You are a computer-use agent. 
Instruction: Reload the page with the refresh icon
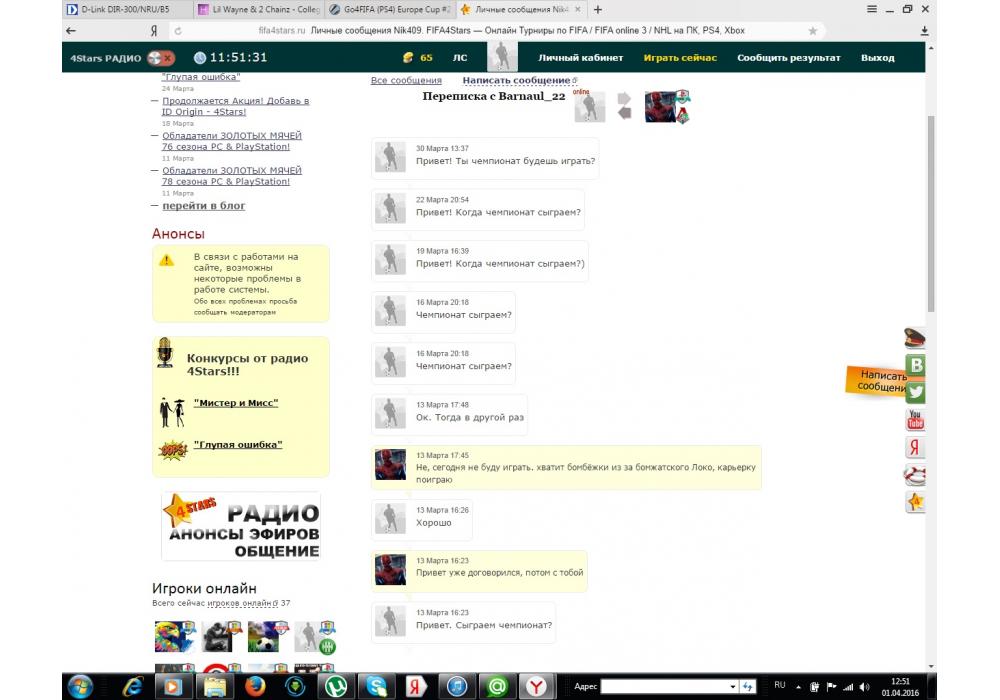click(x=178, y=31)
